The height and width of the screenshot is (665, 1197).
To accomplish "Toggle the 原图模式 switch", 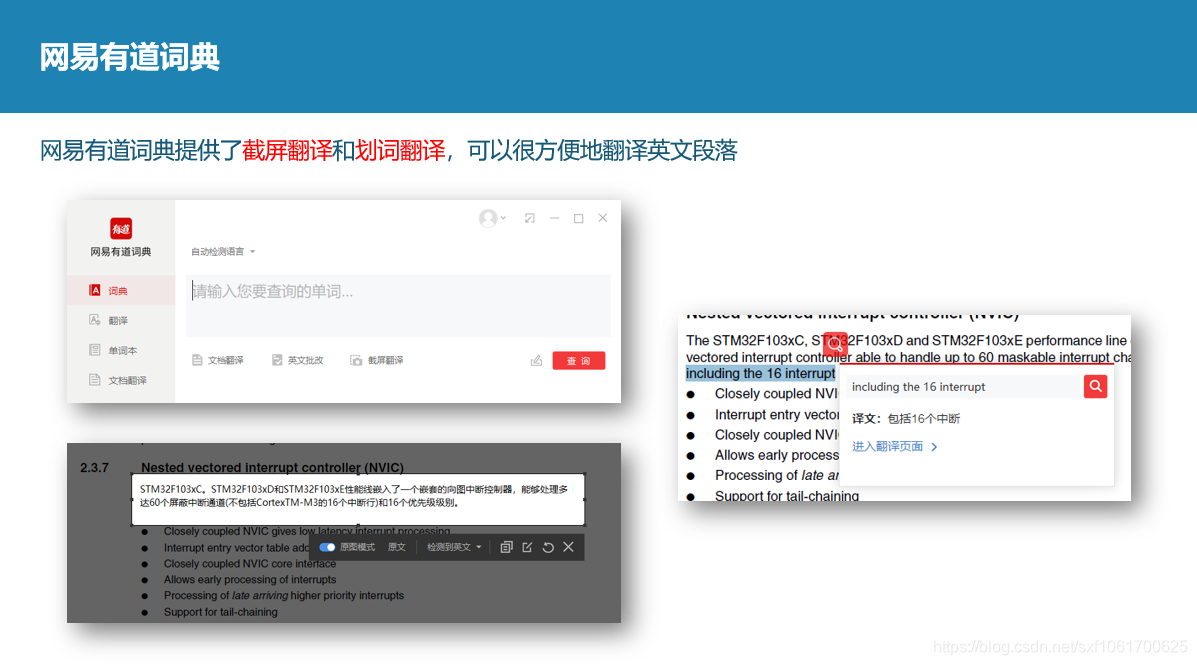I will pyautogui.click(x=327, y=547).
